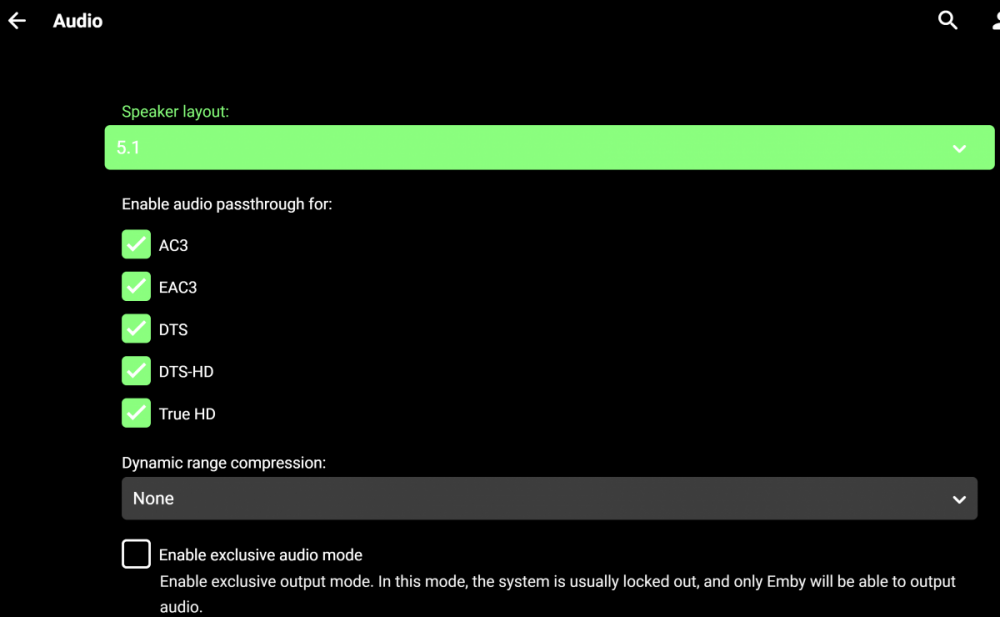The height and width of the screenshot is (617, 1000).
Task: Click the True HD label text
Action: pyautogui.click(x=185, y=413)
